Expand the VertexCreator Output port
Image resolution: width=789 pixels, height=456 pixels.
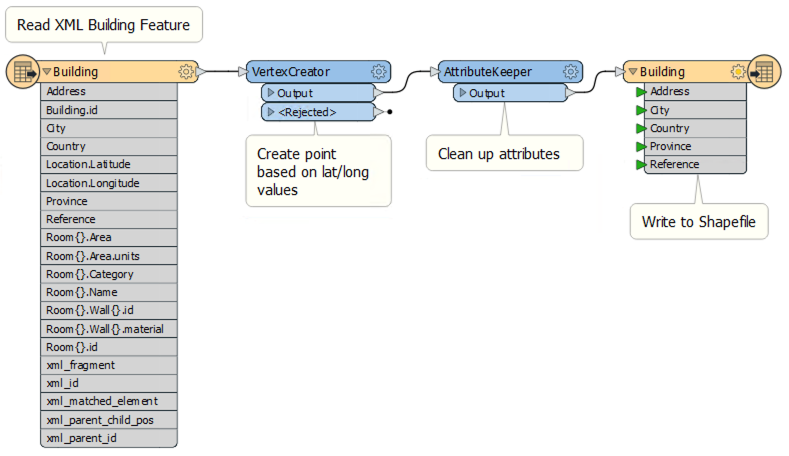[270, 93]
